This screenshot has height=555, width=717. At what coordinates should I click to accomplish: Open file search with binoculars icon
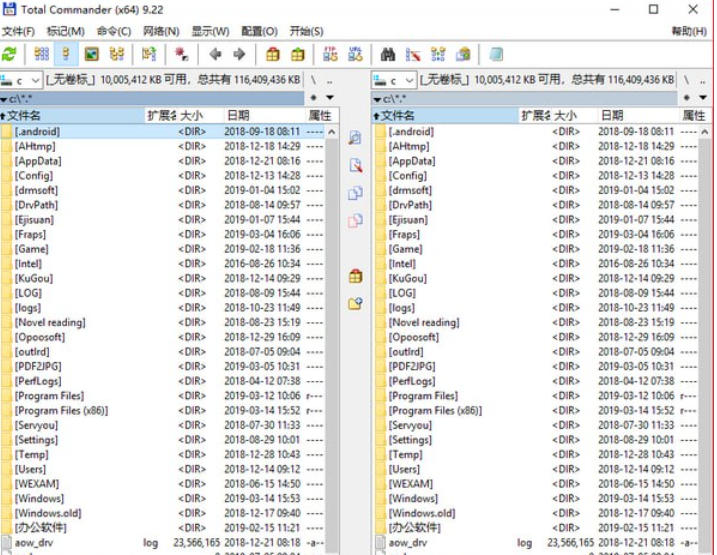(388, 54)
